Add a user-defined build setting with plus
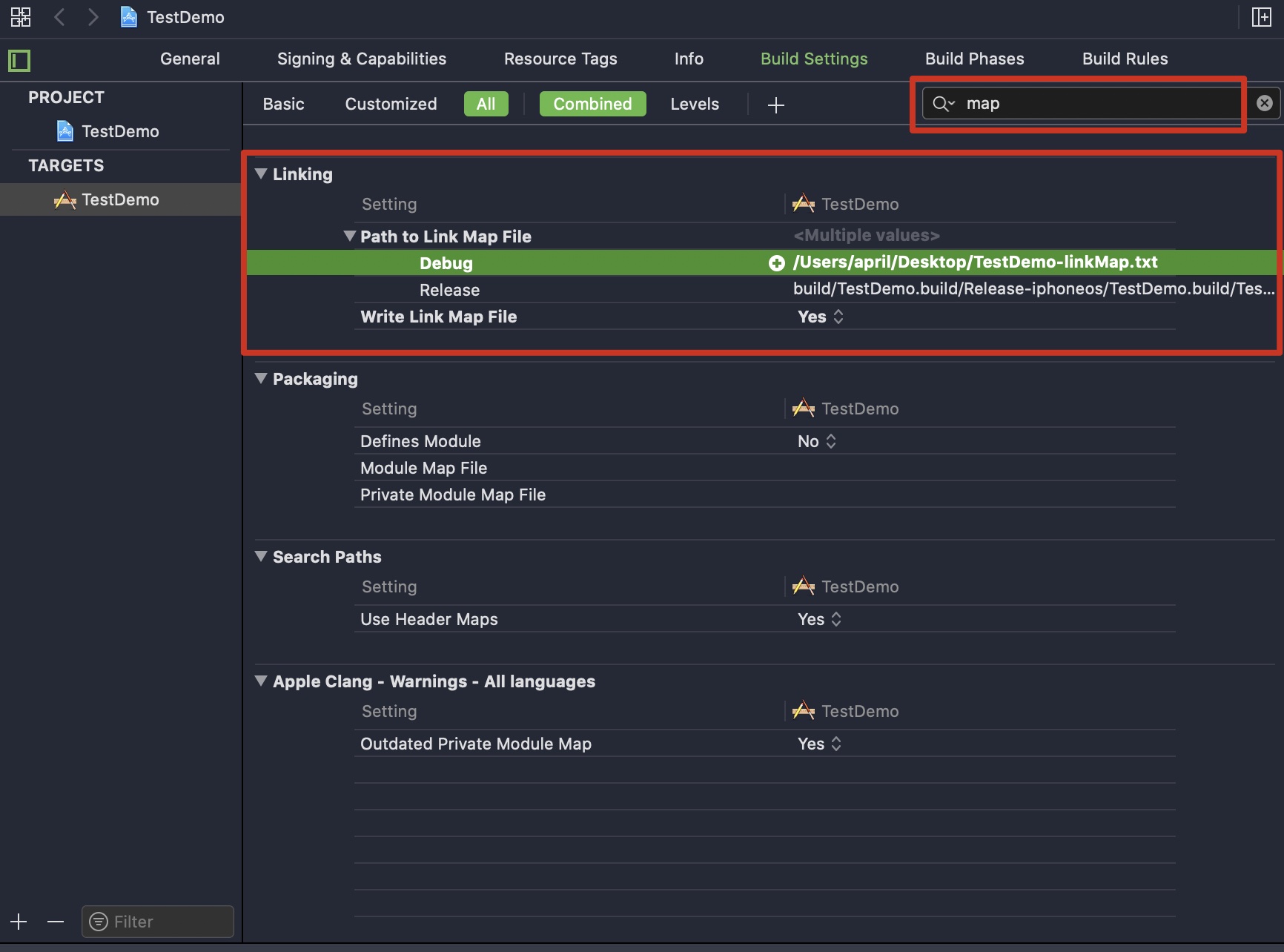The width and height of the screenshot is (1284, 952). pyautogui.click(x=776, y=105)
